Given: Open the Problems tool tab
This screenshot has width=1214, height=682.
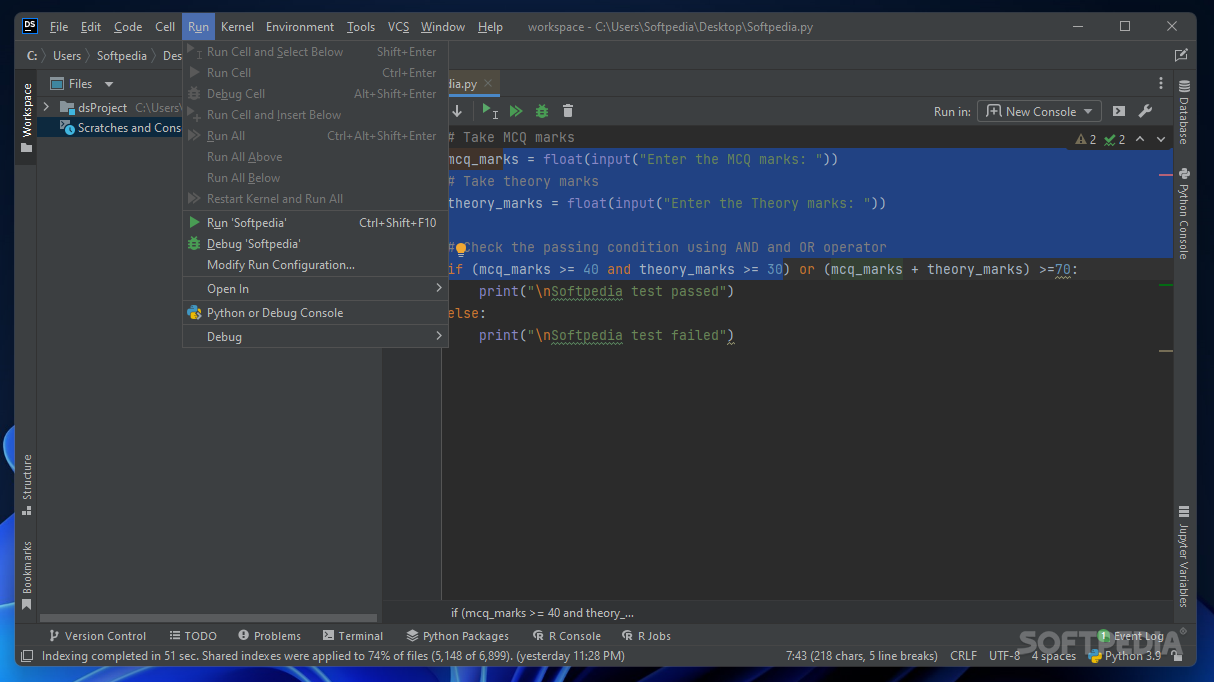Looking at the screenshot, I should [x=270, y=636].
